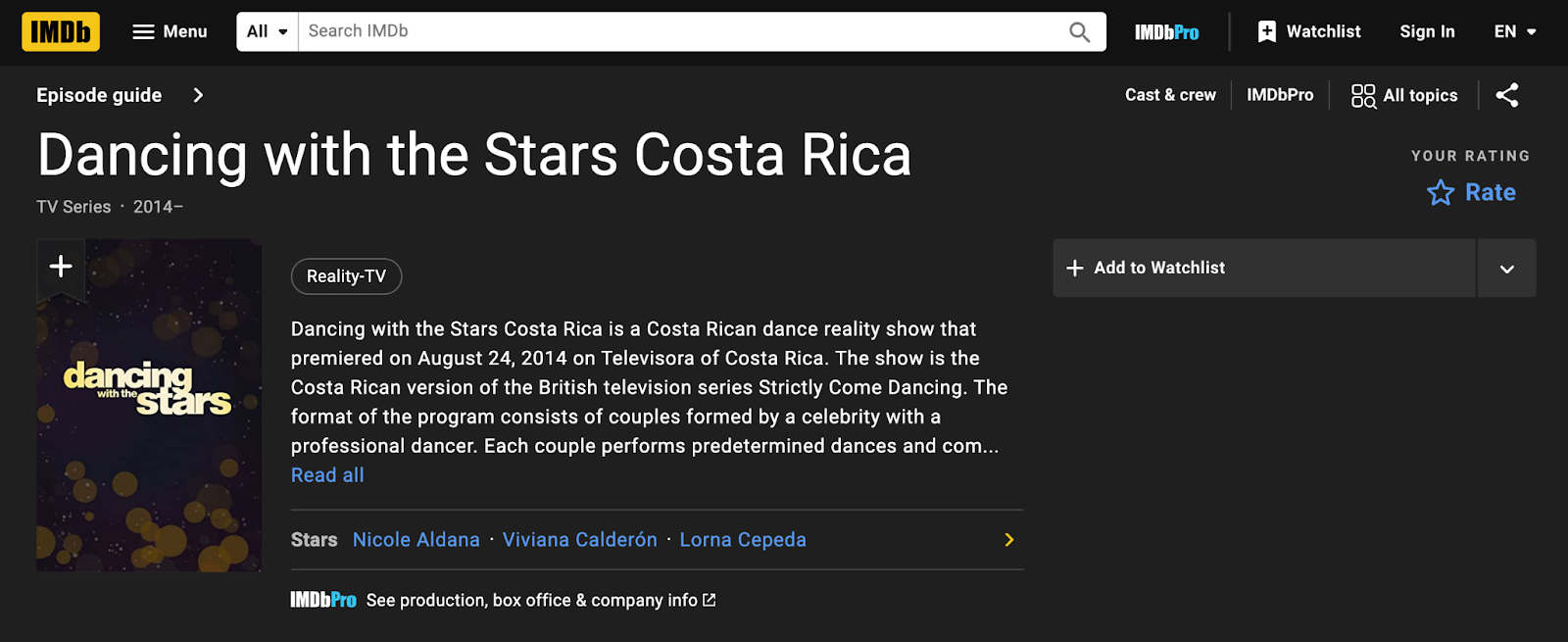Click the chevron beside Episode guide
Viewport: 1568px width, 642px height.
coord(198,95)
